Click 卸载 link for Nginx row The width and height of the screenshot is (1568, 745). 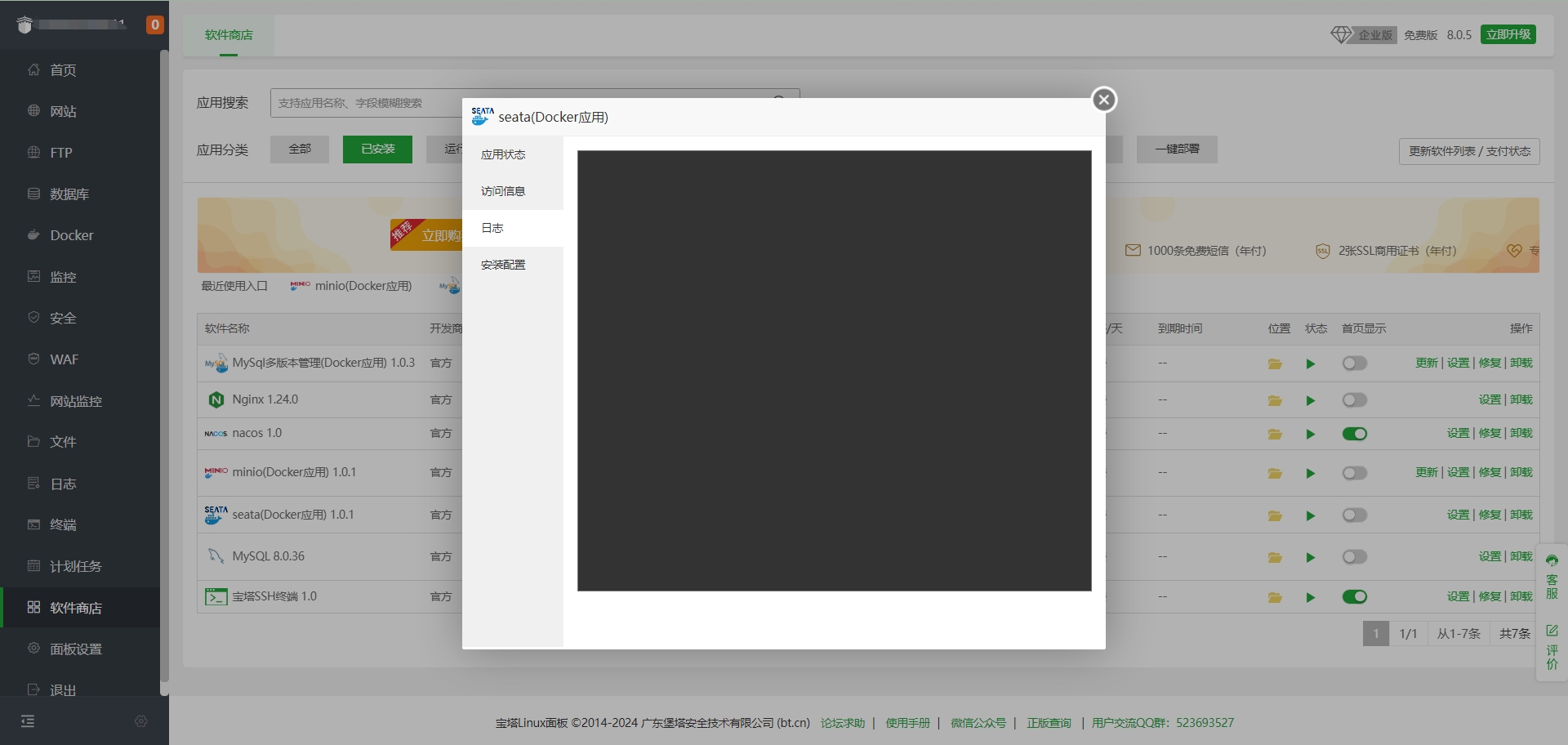(x=1521, y=399)
